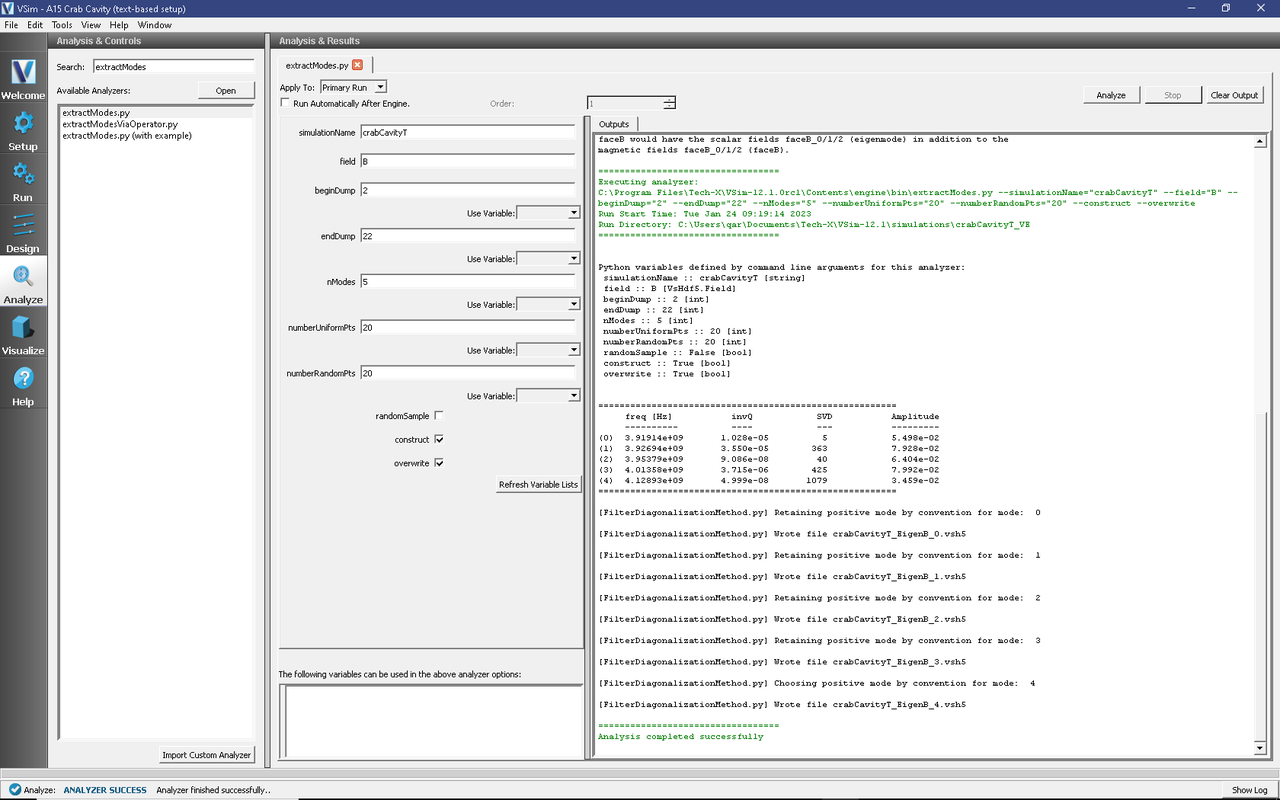Enable the randomSample checkbox
This screenshot has width=1280, height=800.
tap(439, 416)
